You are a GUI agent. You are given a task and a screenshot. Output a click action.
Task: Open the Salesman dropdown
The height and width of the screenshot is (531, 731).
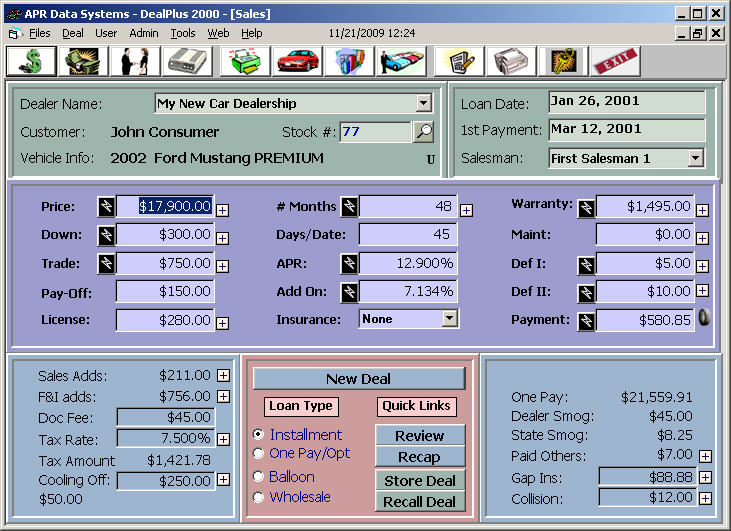click(x=696, y=158)
